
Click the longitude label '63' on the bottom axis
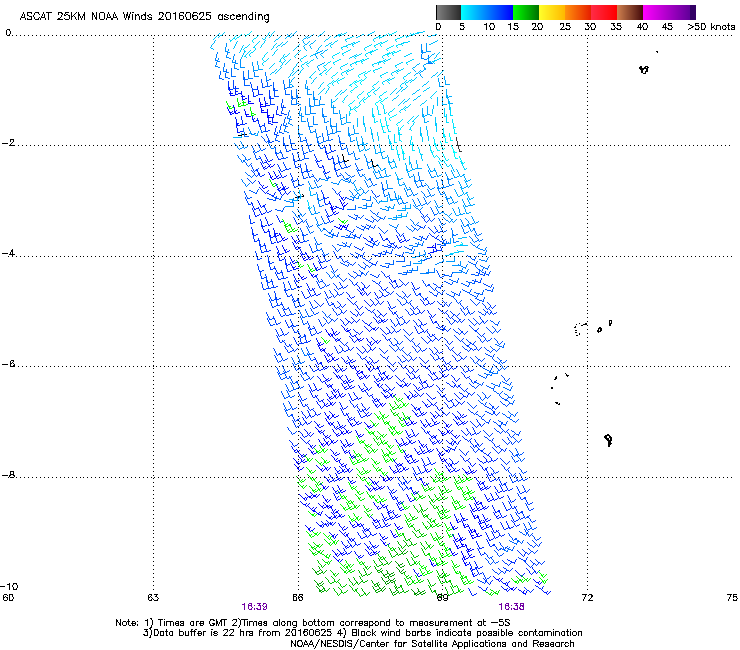point(153,598)
